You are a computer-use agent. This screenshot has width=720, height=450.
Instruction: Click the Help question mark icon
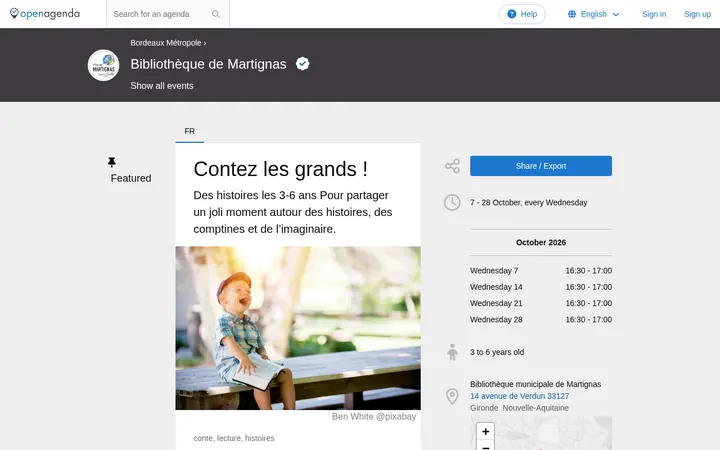point(512,14)
